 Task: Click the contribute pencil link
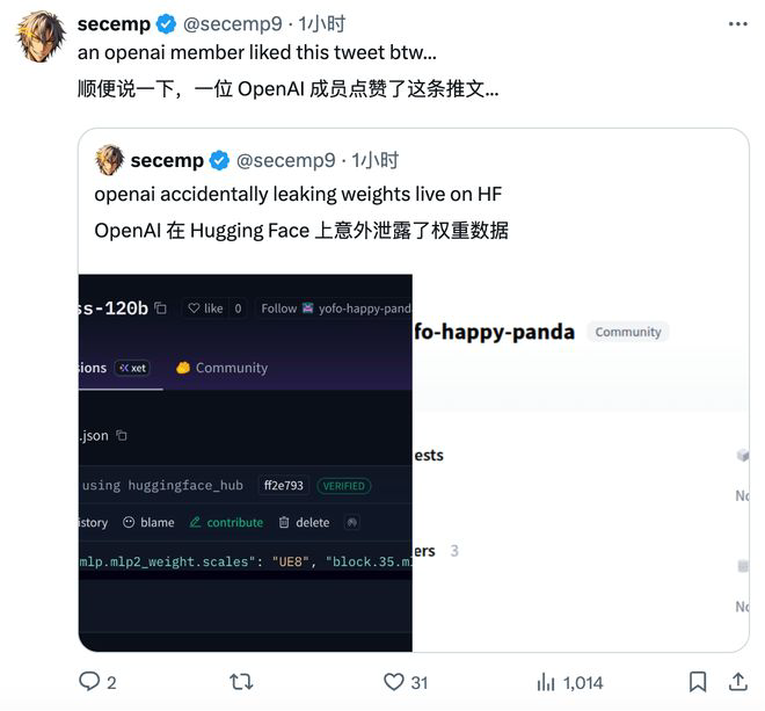pos(226,522)
